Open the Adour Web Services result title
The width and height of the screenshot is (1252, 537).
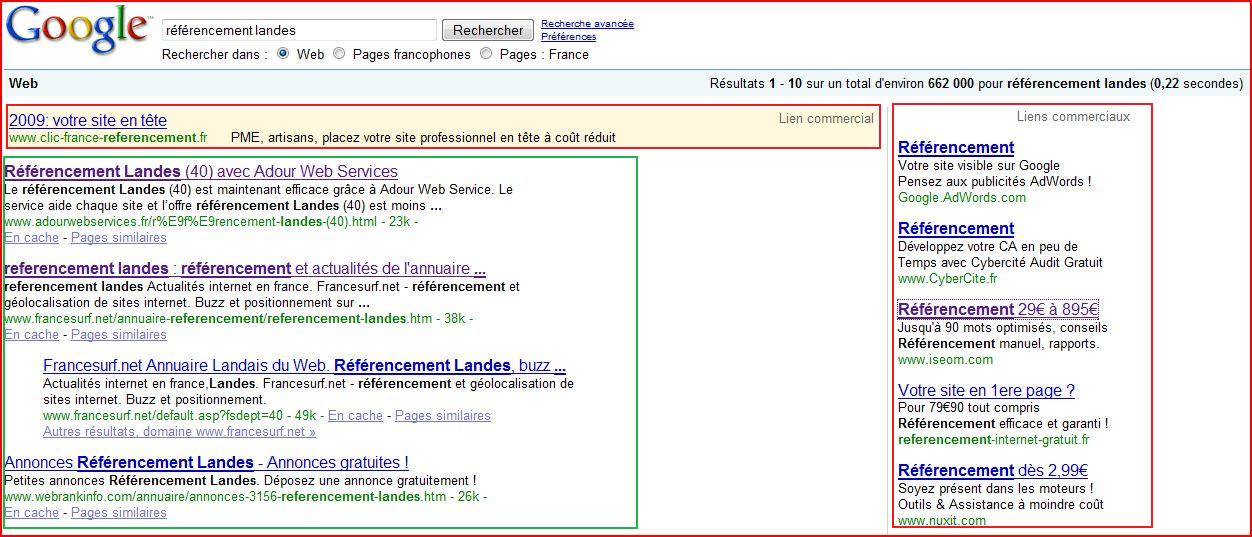[x=201, y=172]
